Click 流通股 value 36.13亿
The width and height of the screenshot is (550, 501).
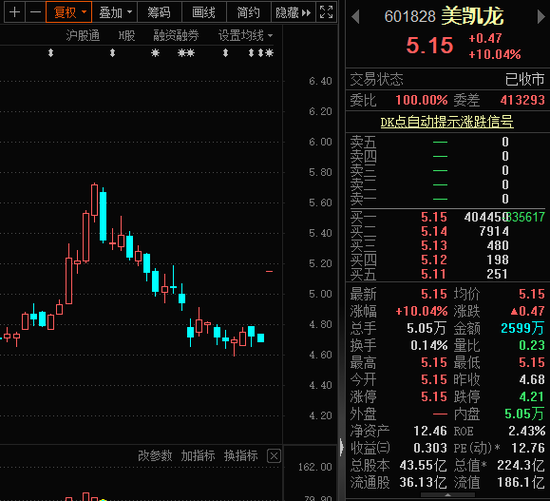point(423,482)
